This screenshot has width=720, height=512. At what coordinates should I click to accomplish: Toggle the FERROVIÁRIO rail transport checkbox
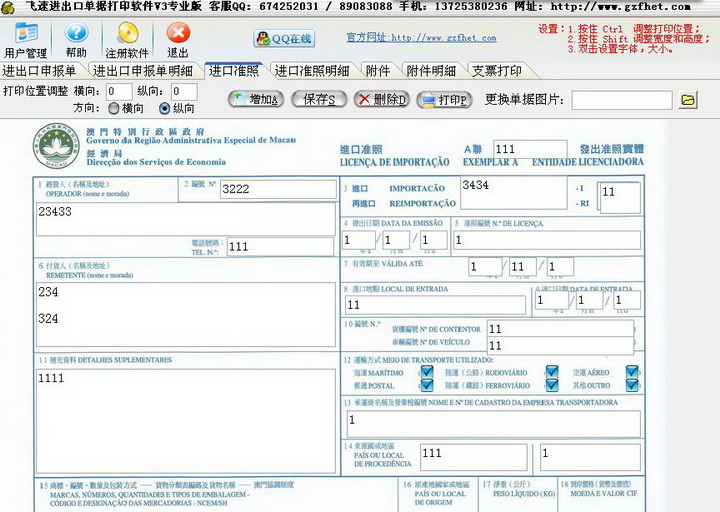(551, 385)
